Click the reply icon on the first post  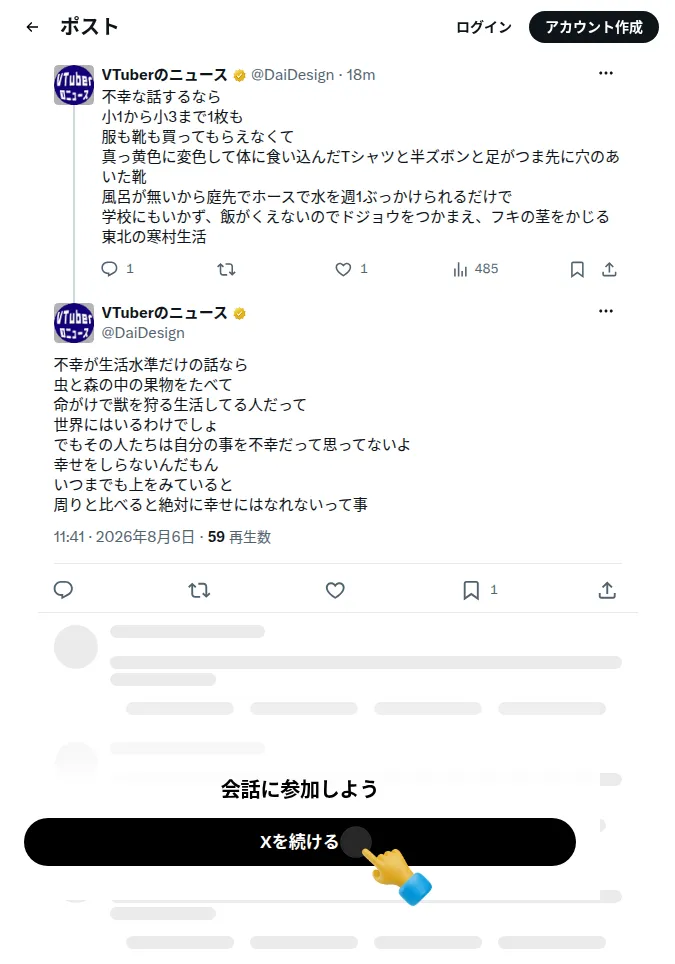pyautogui.click(x=109, y=269)
